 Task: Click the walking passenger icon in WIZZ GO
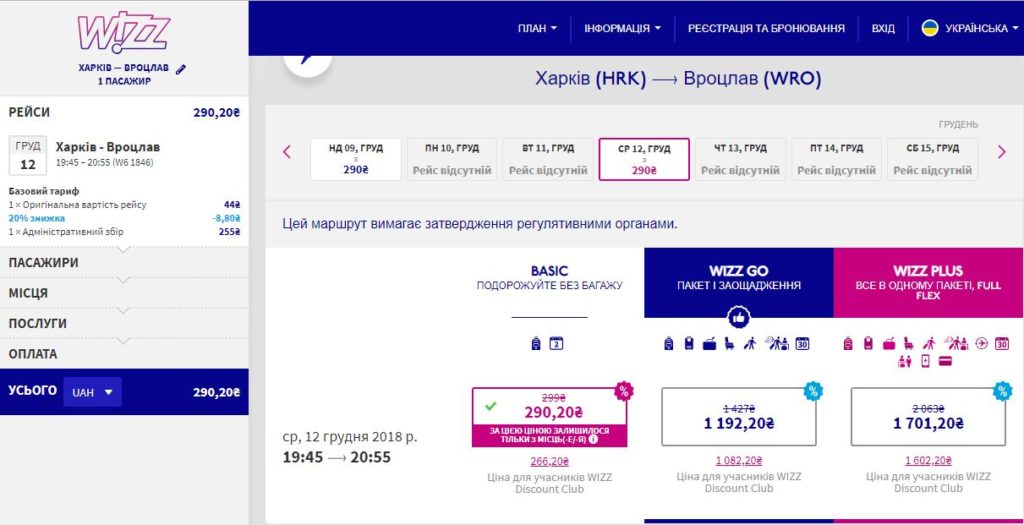pyautogui.click(x=750, y=343)
